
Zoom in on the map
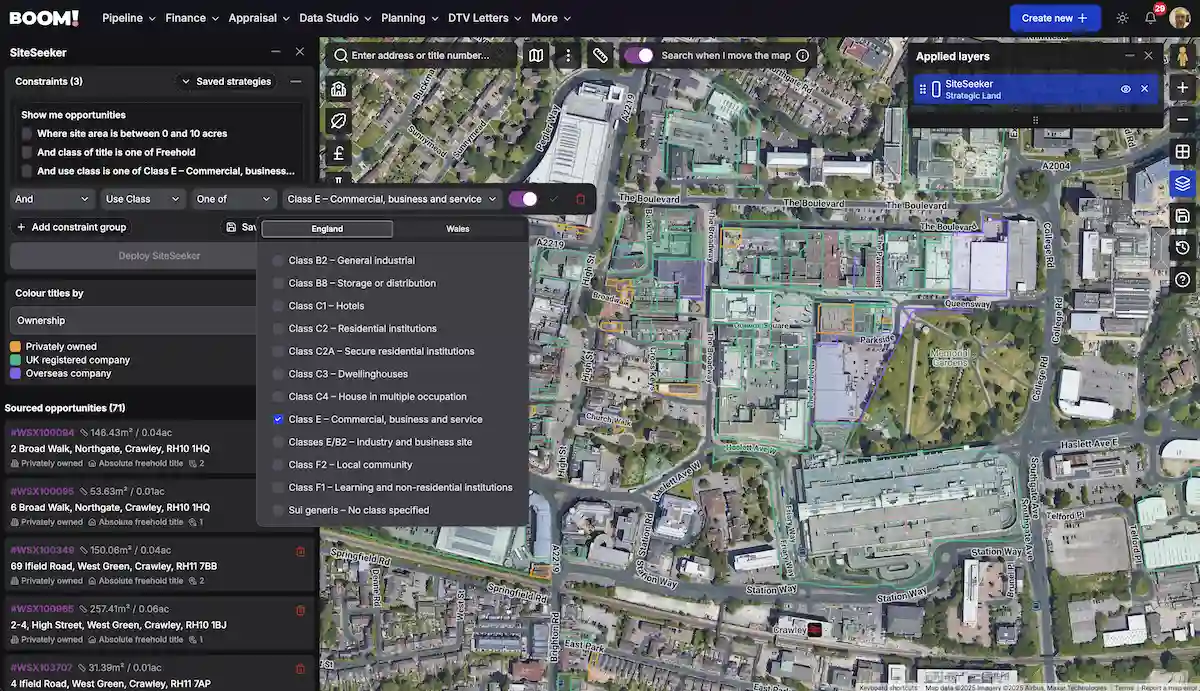(1182, 88)
